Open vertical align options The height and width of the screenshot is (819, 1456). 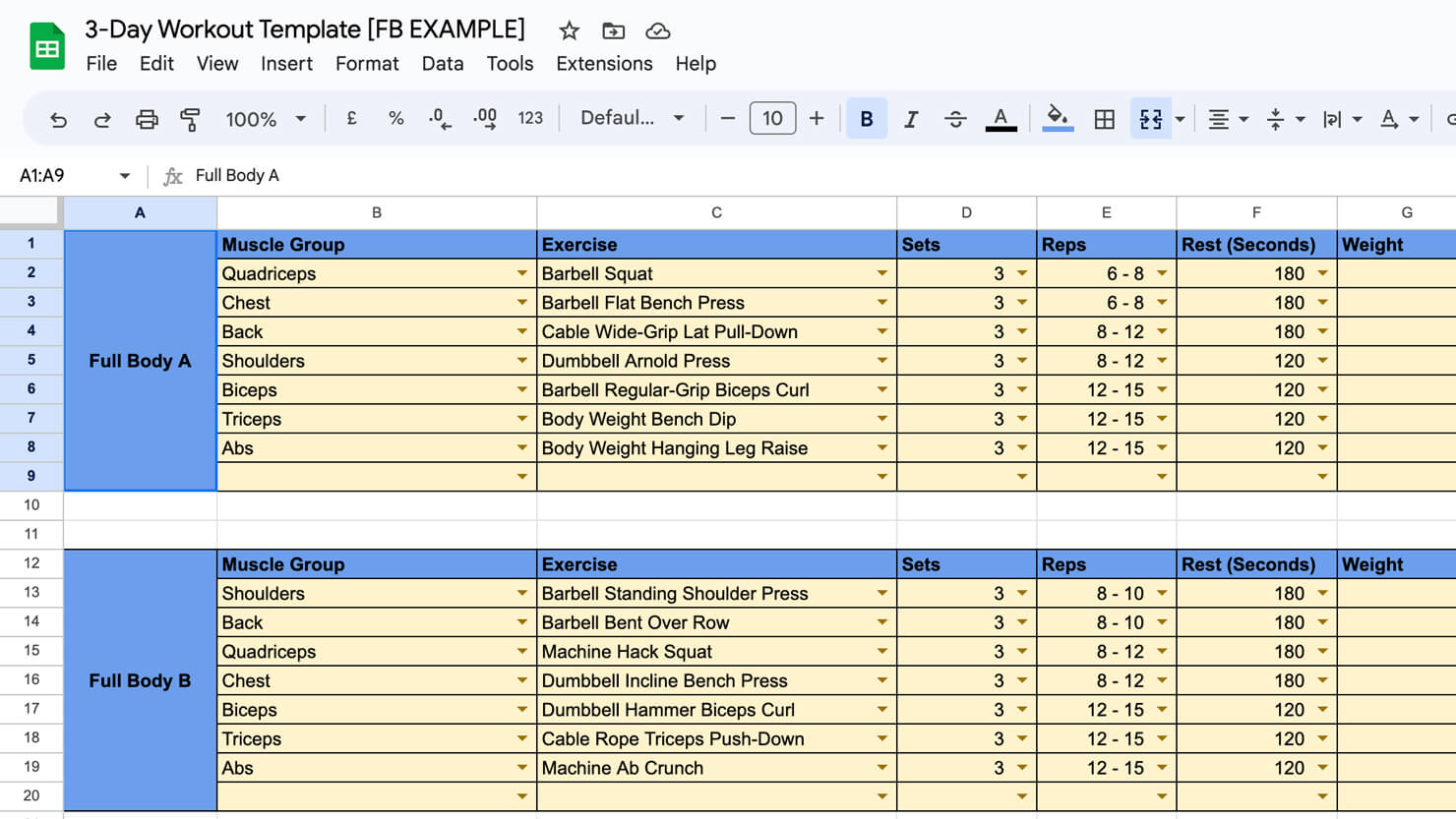coord(1285,119)
